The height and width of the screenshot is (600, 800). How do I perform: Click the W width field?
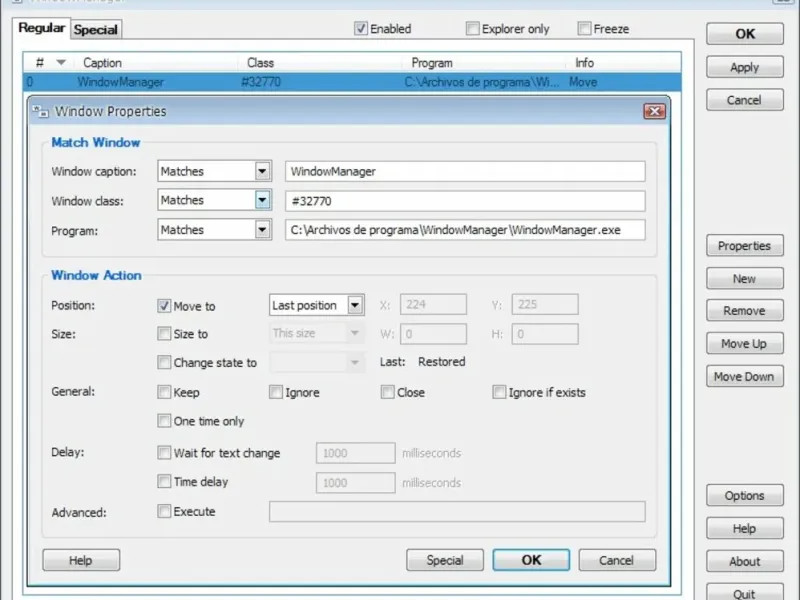(x=433, y=334)
